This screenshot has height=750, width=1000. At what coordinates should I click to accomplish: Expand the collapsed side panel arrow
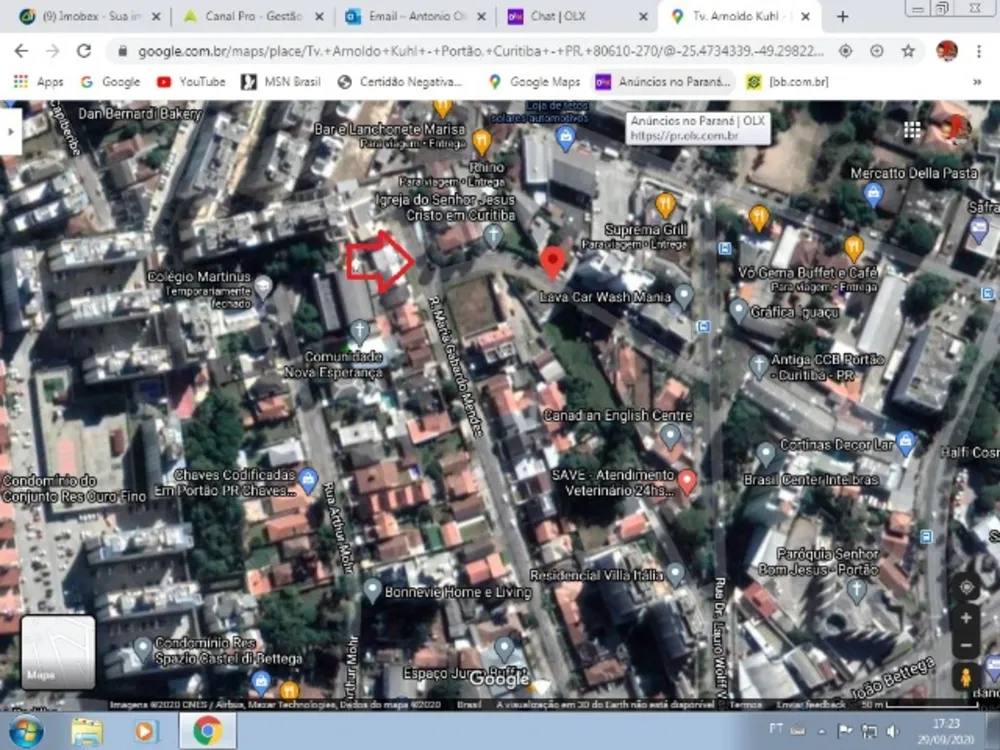pos(10,131)
